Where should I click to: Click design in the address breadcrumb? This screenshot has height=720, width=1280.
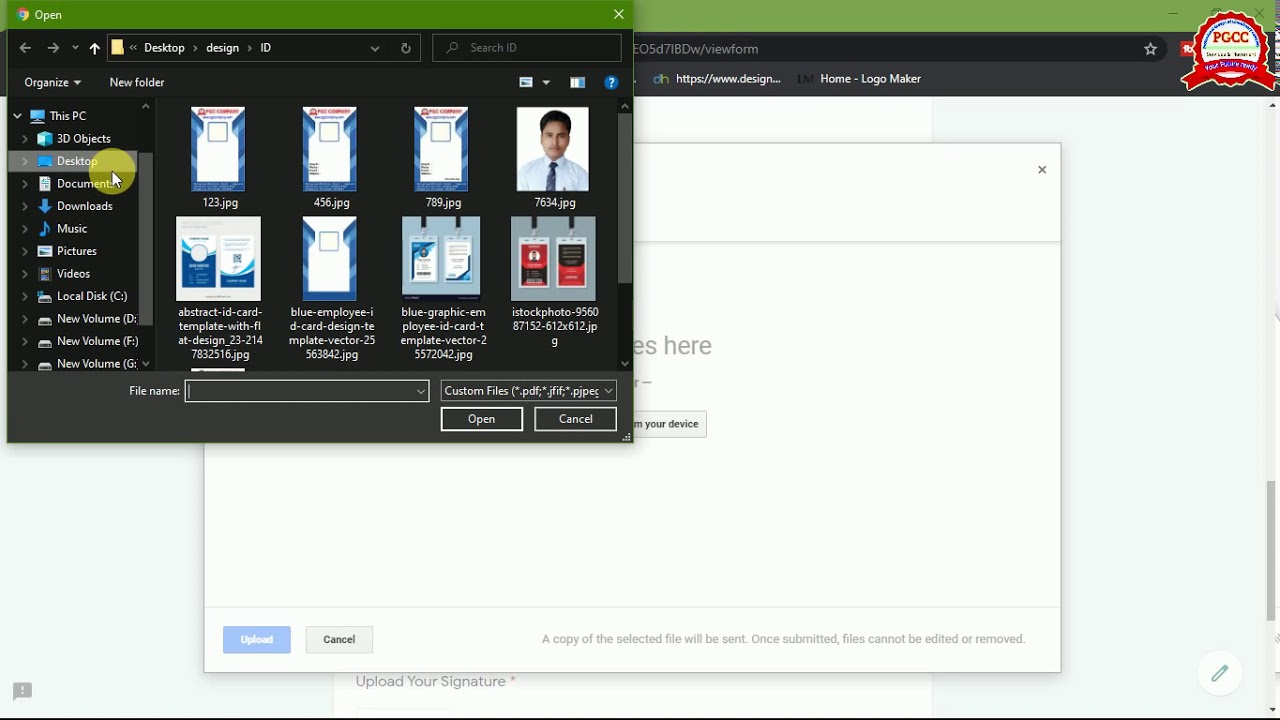222,48
